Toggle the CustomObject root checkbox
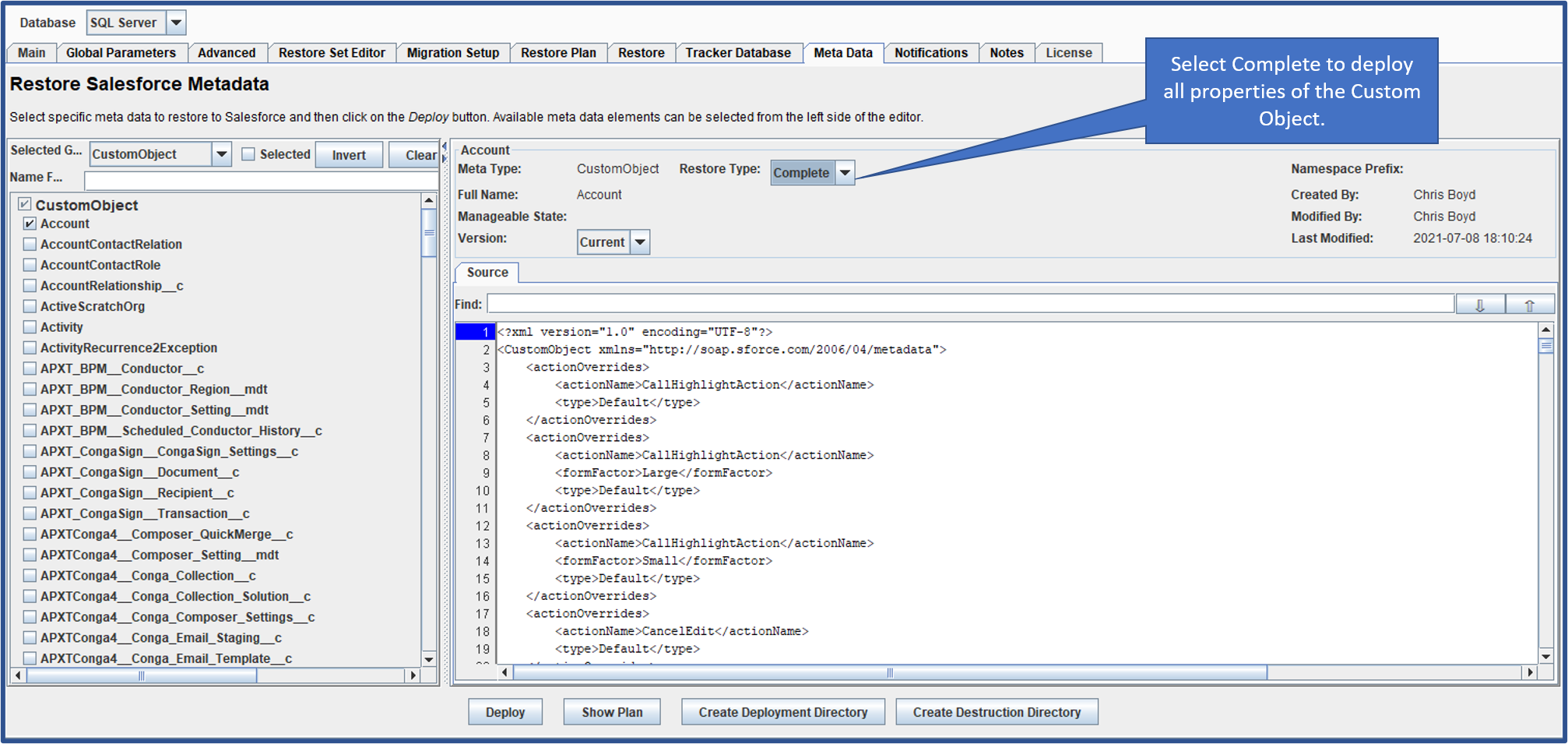The height and width of the screenshot is (744, 1568). [25, 204]
